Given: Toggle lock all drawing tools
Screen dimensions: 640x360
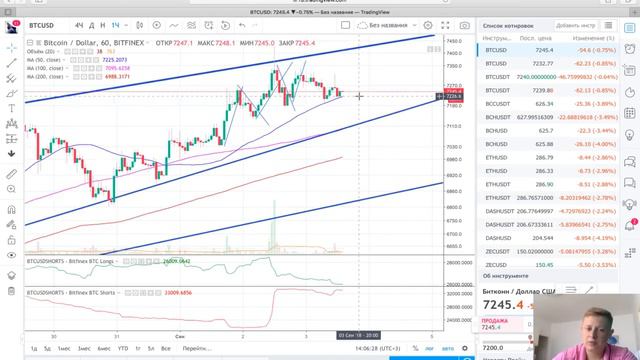Looking at the screenshot, I should 11,240.
